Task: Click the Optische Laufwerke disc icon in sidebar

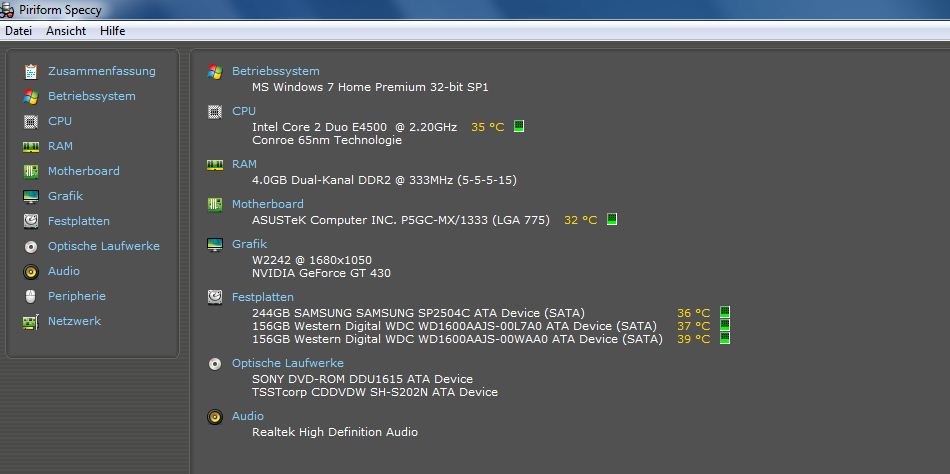Action: point(31,247)
